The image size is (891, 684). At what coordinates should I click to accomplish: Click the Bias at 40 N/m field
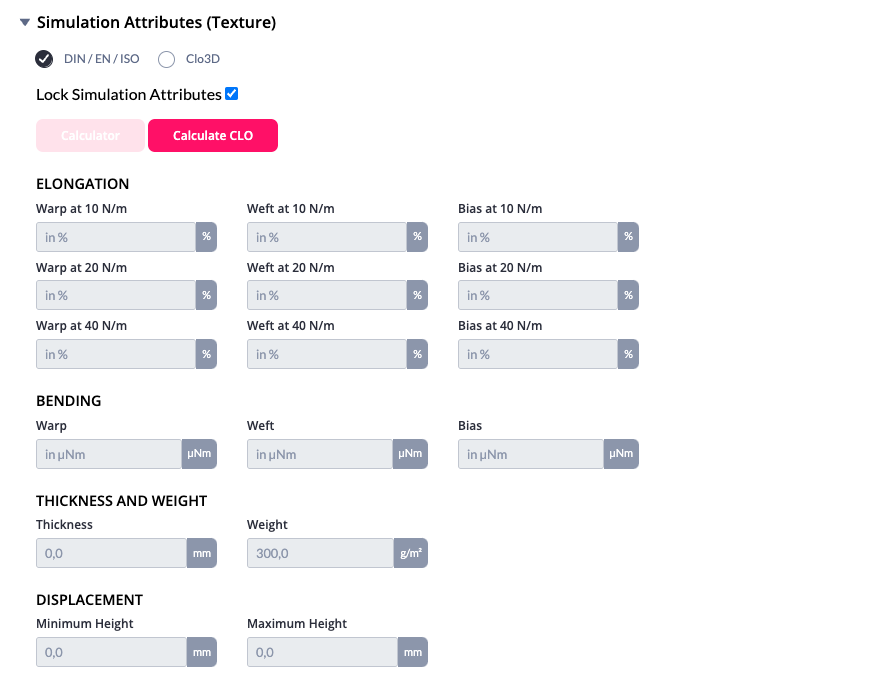538,354
